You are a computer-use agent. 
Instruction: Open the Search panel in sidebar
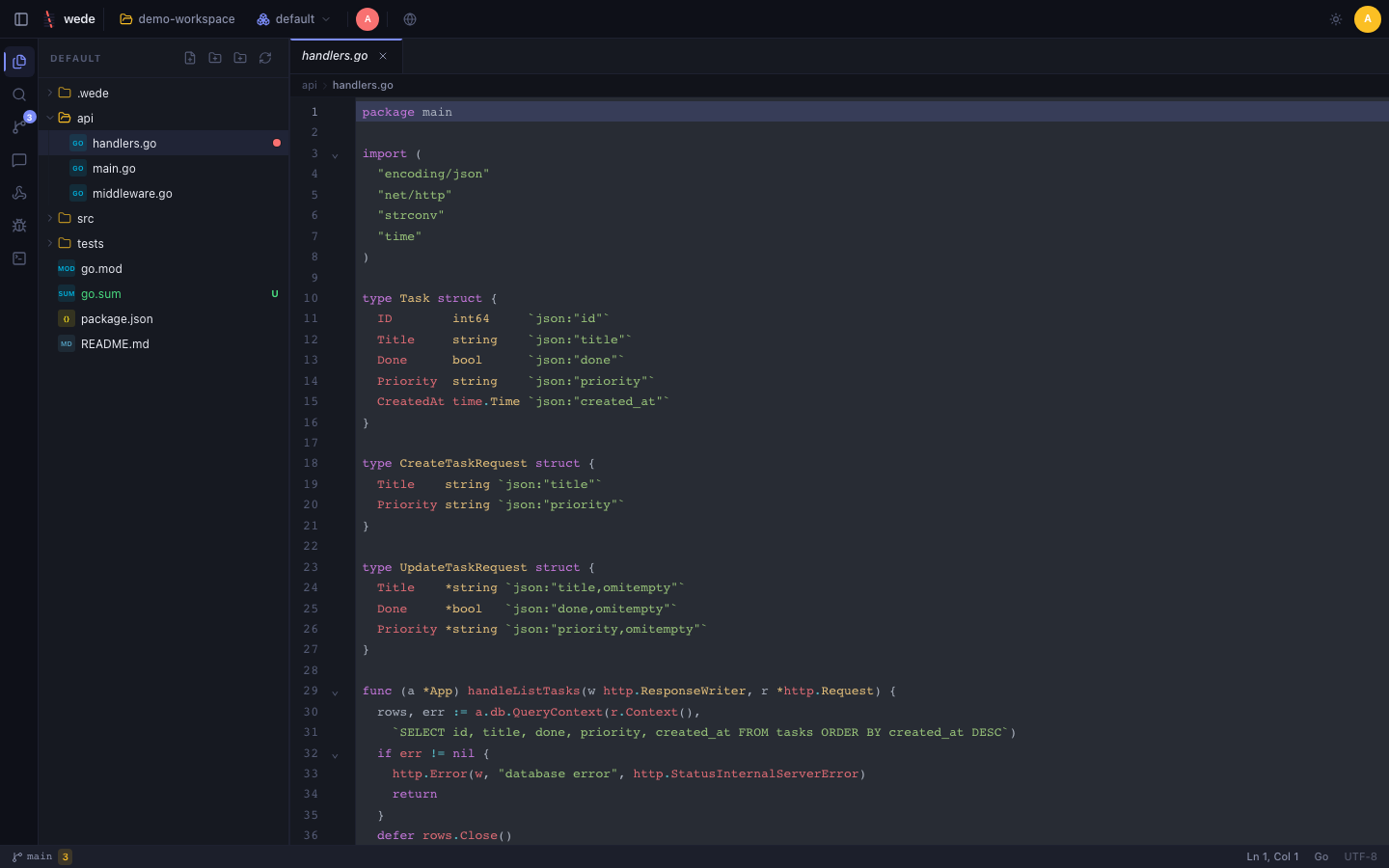click(x=19, y=95)
